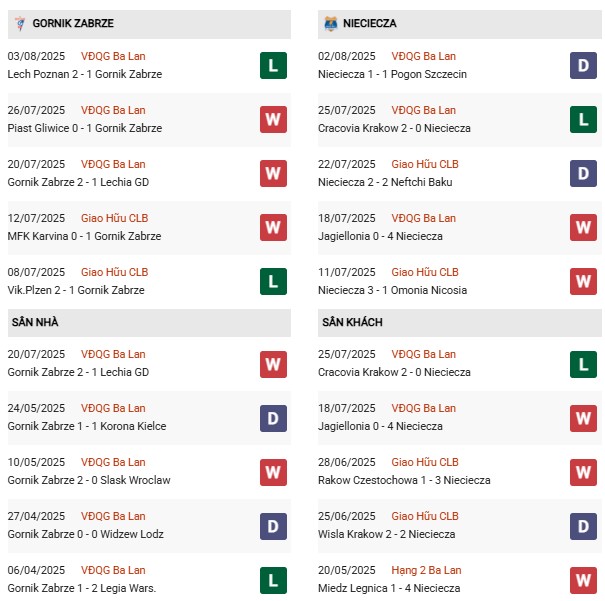The height and width of the screenshot is (601, 605).
Task: Click the W badge for Piast Gliwice match
Action: point(273,120)
